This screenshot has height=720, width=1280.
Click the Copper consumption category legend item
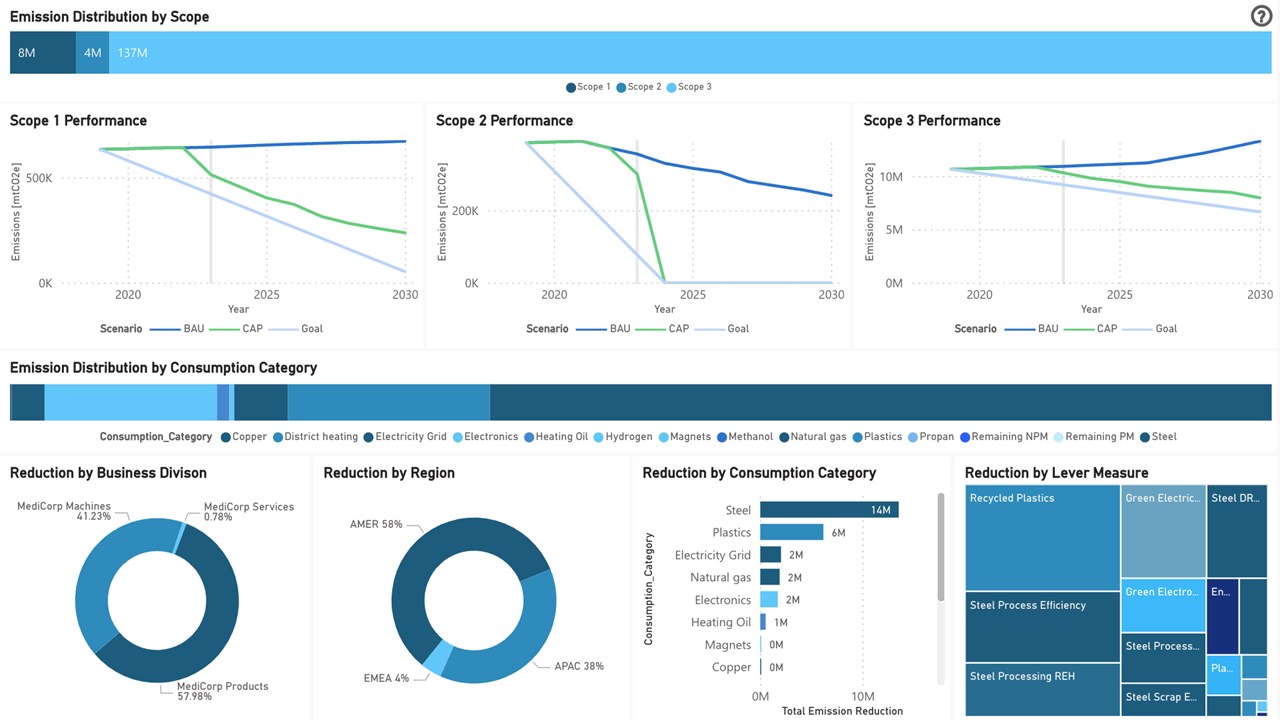click(244, 437)
